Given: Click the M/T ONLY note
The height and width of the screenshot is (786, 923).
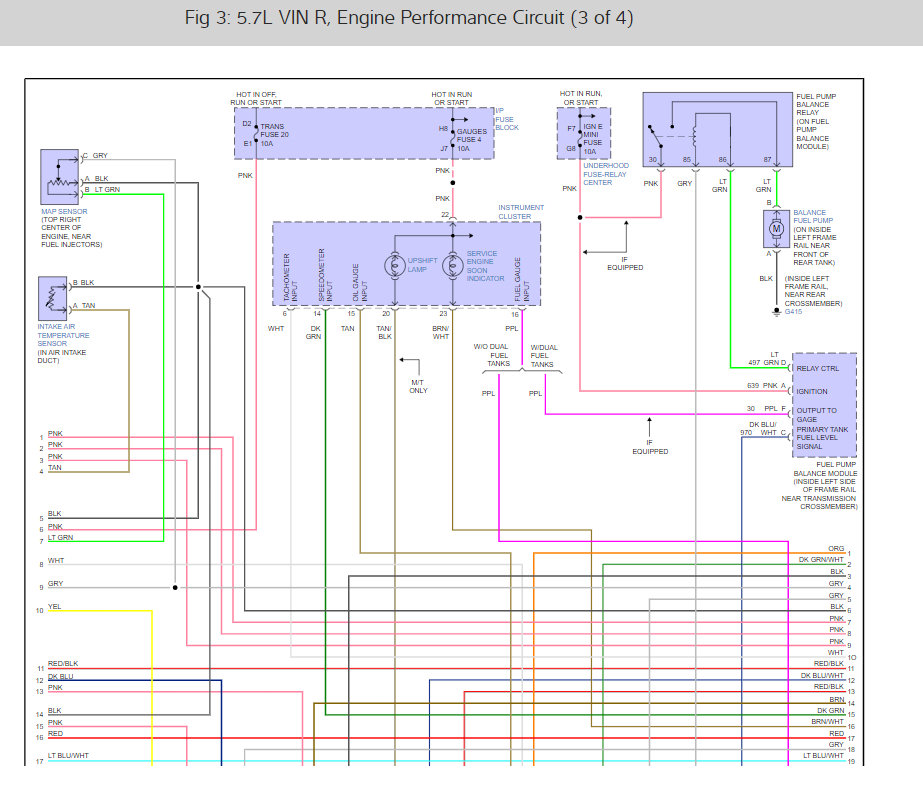Looking at the screenshot, I should tap(419, 386).
